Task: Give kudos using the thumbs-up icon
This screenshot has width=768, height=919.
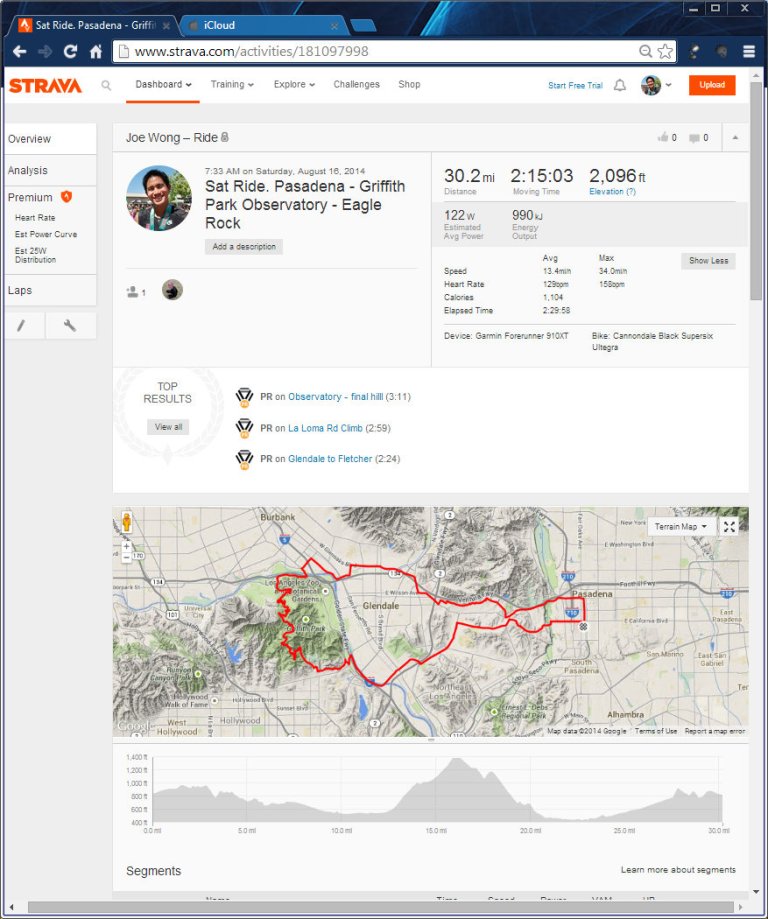Action: 664,137
